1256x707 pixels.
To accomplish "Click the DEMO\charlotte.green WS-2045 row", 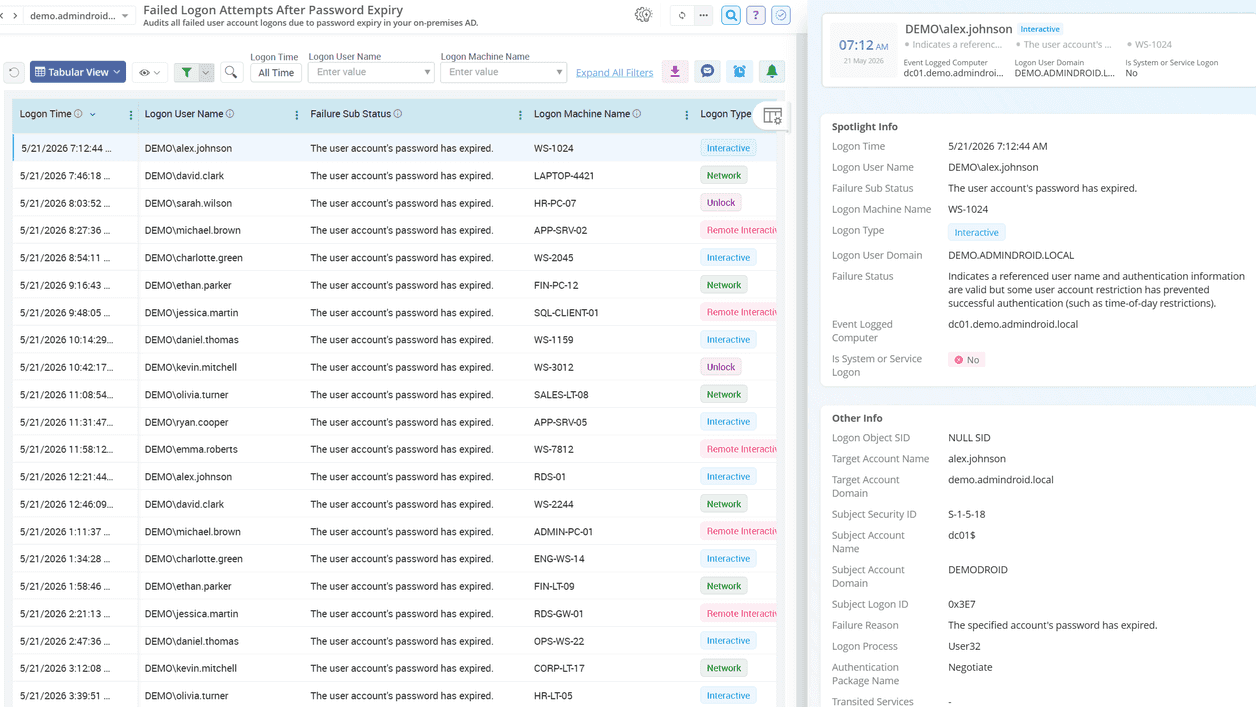I will pos(395,258).
